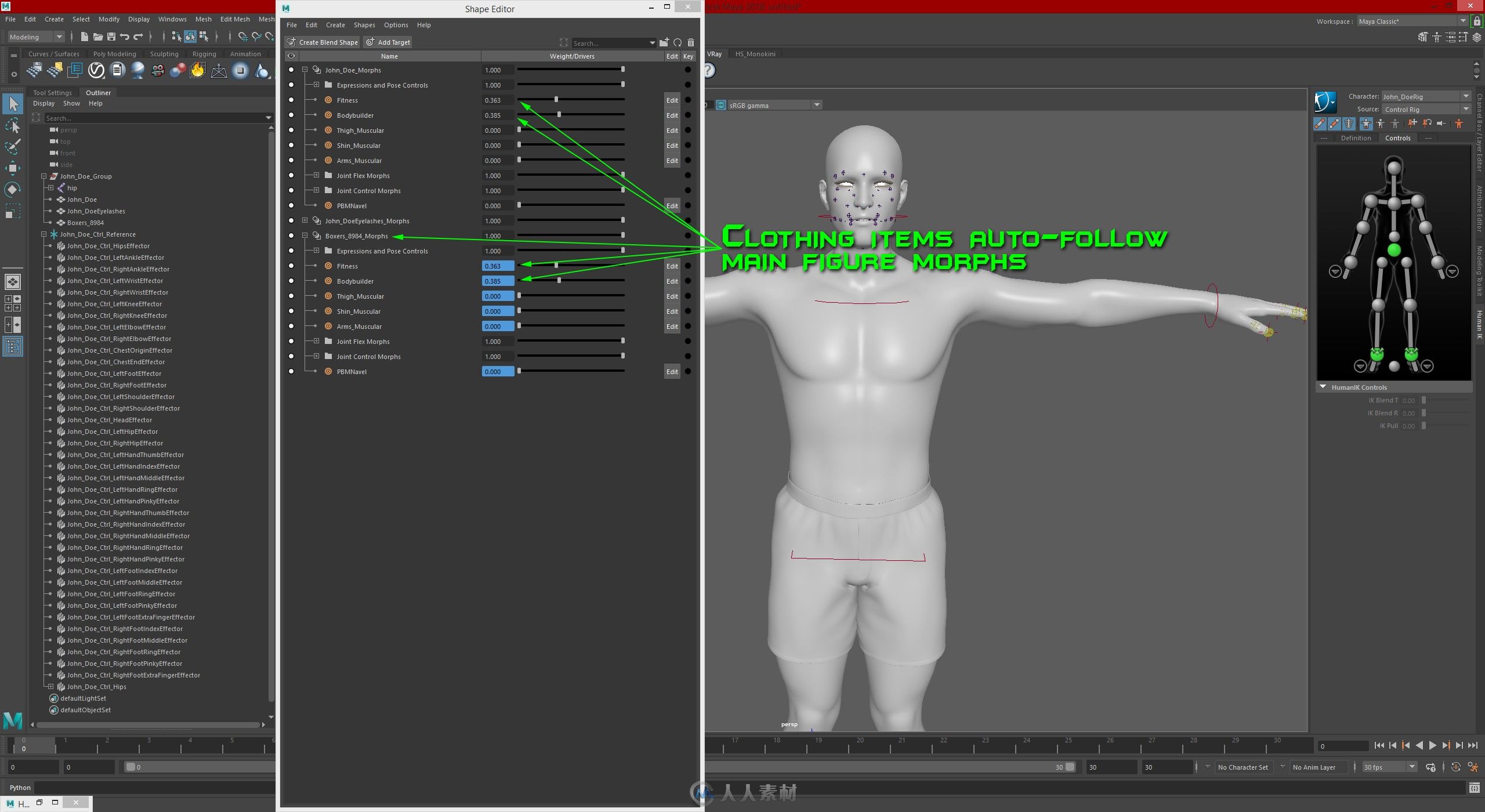Expand the Boxers_8994_Morphs section

tap(306, 235)
